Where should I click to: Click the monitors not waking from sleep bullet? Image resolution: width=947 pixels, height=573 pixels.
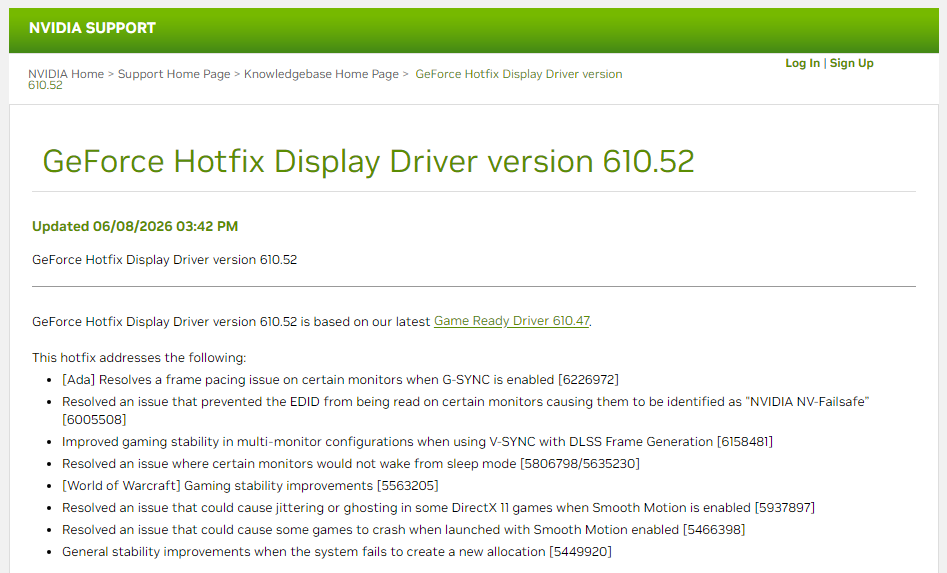350,464
